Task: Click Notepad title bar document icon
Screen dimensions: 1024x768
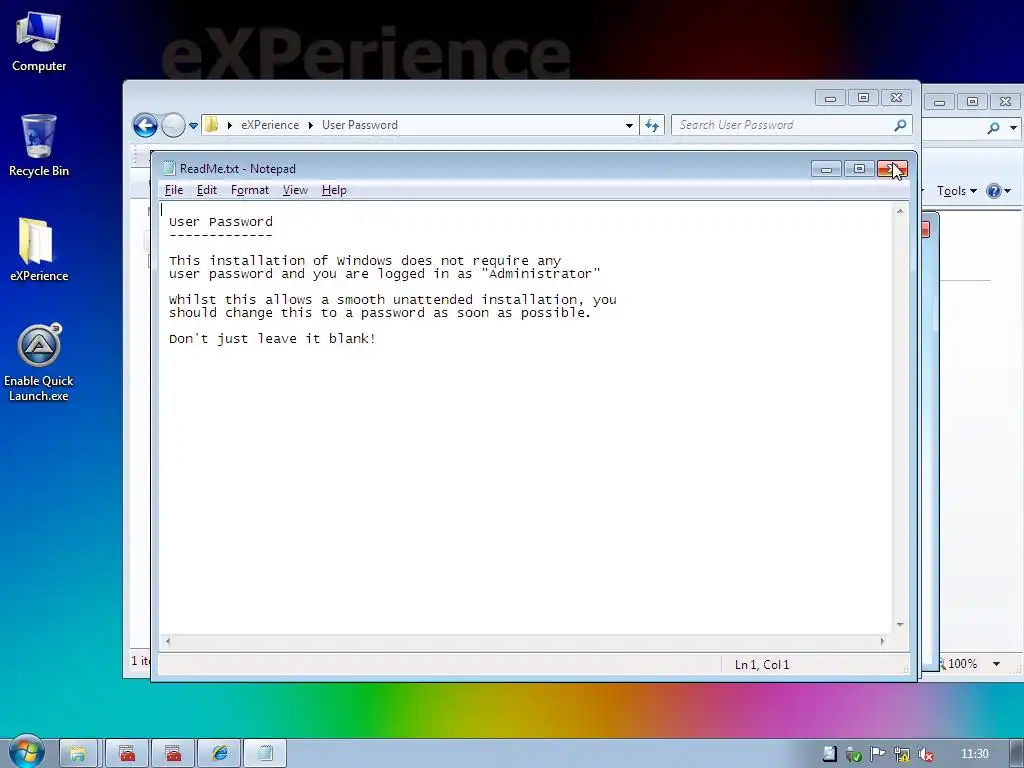Action: point(169,168)
